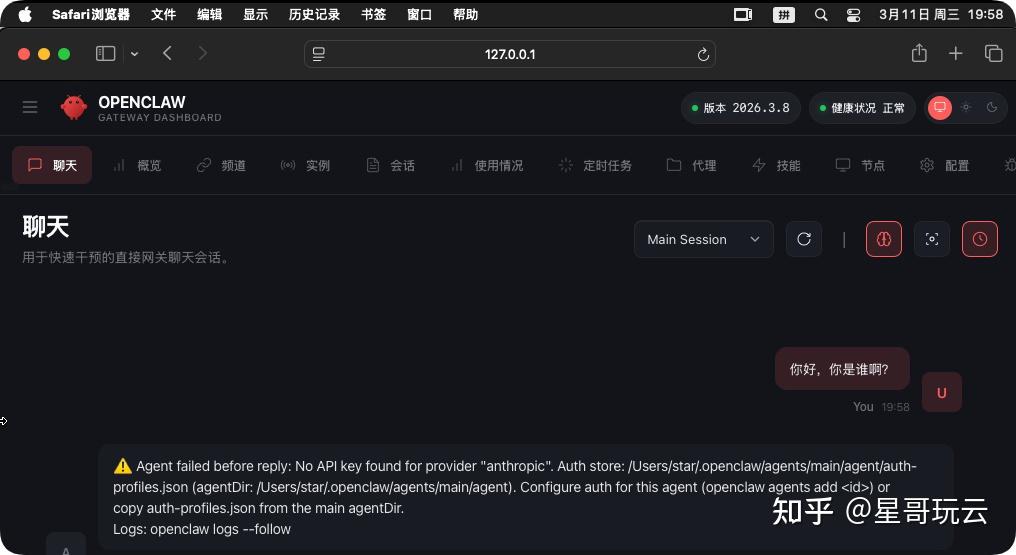Click the OpenClaw red logo

(73, 108)
